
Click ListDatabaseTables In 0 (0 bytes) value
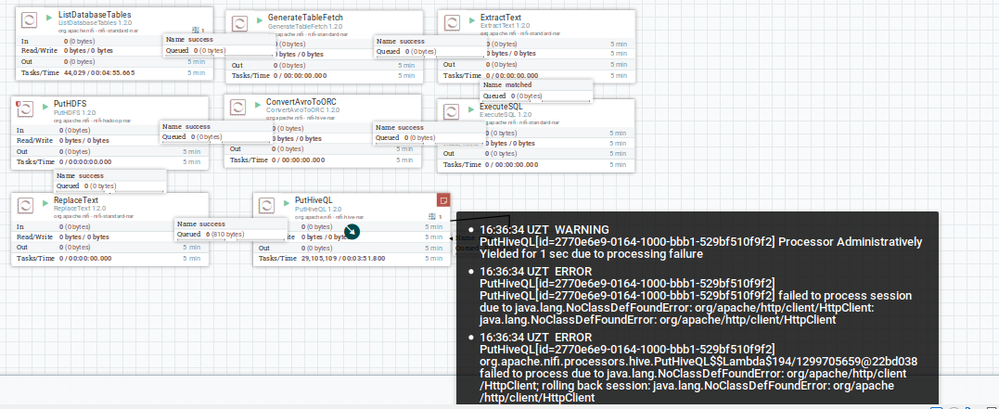click(x=79, y=41)
